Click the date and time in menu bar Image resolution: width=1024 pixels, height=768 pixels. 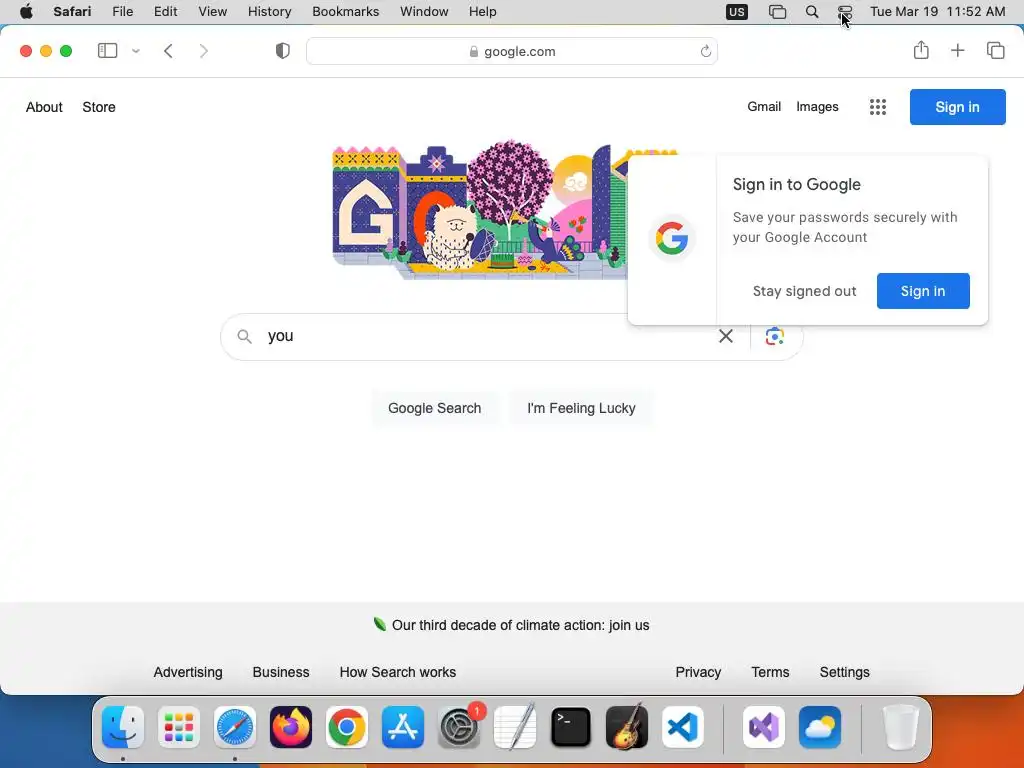(937, 12)
